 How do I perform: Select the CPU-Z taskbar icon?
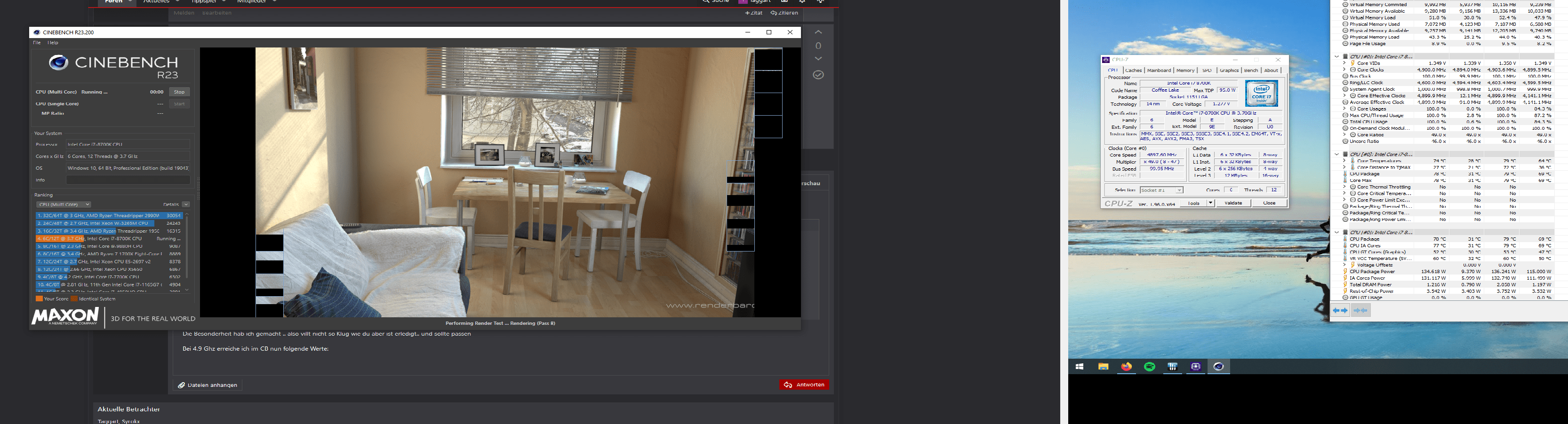pyautogui.click(x=1196, y=367)
